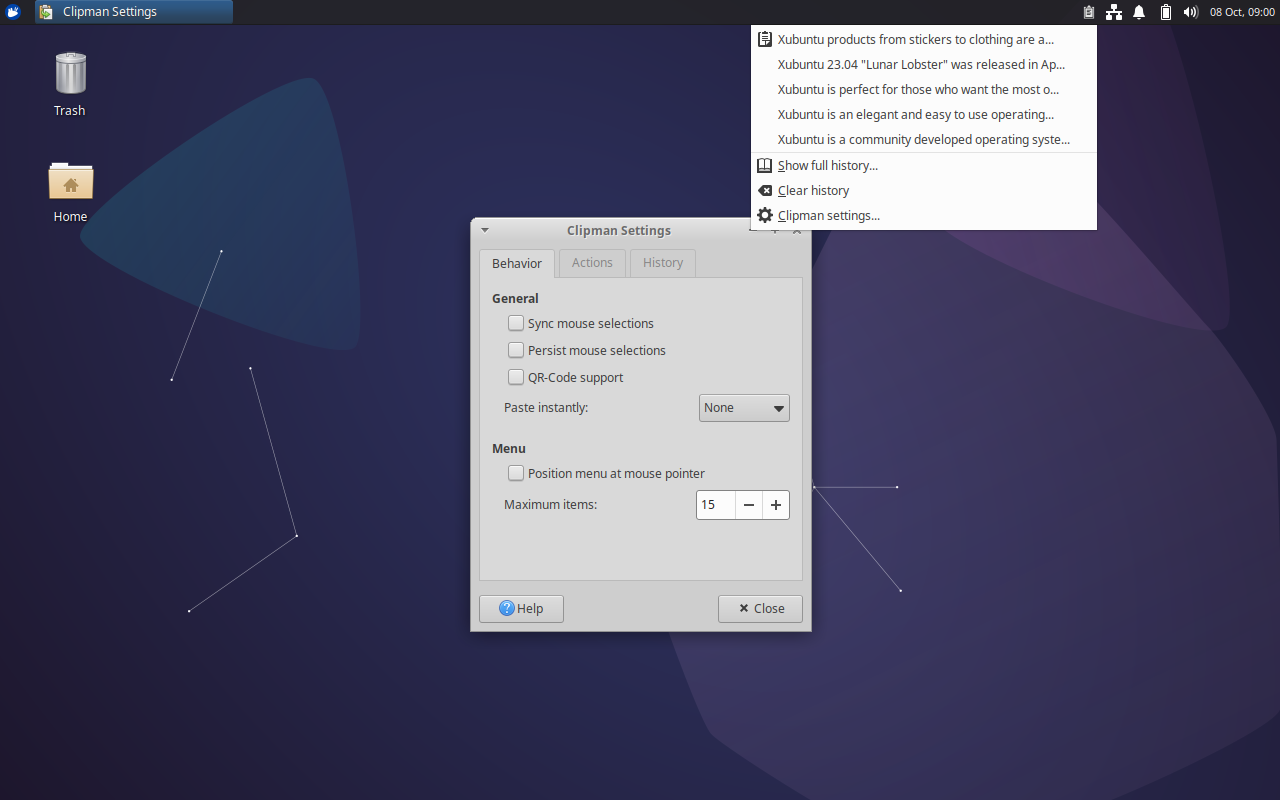Click the Close button in the dialog
Image resolution: width=1280 pixels, height=800 pixels.
(x=760, y=608)
